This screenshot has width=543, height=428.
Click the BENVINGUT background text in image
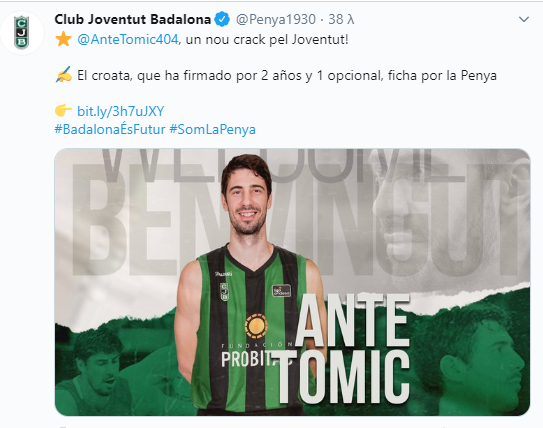(298, 222)
